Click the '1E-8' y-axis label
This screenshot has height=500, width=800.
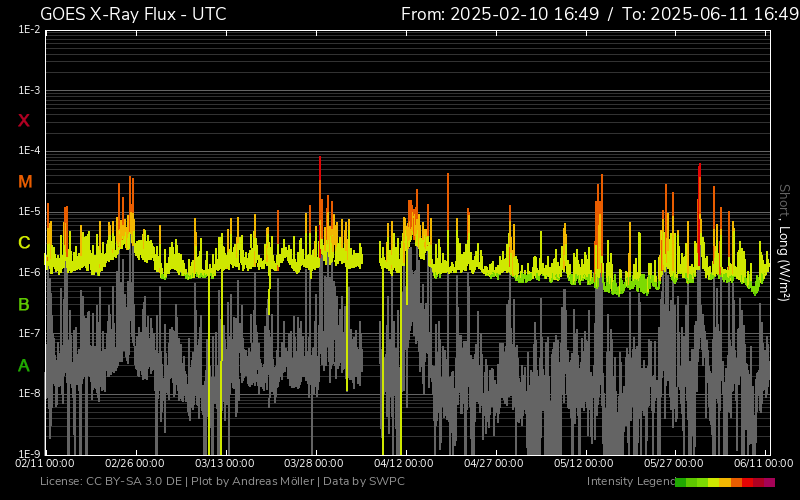30,393
